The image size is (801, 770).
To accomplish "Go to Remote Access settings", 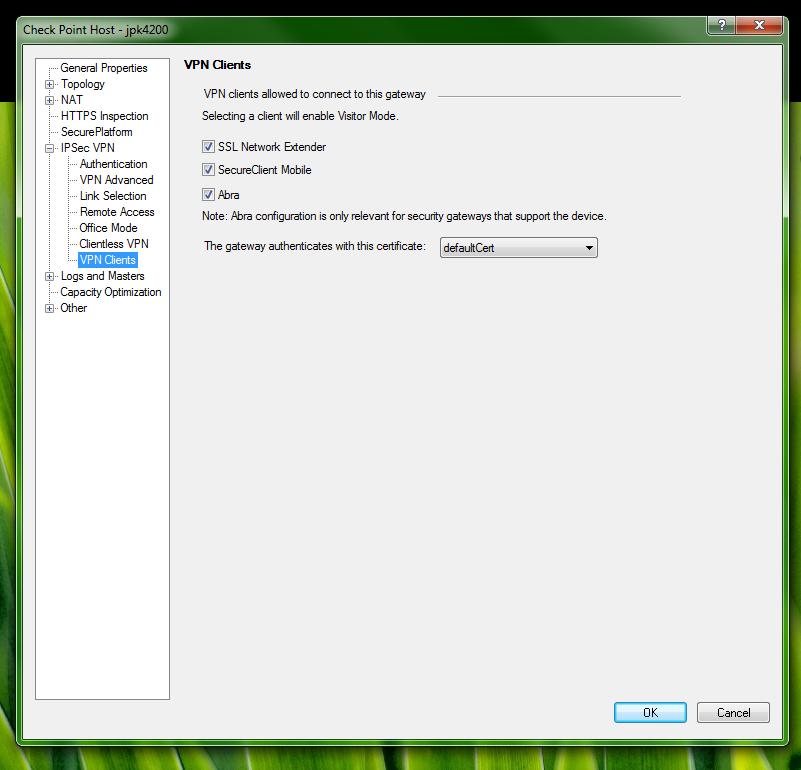I will (x=117, y=212).
